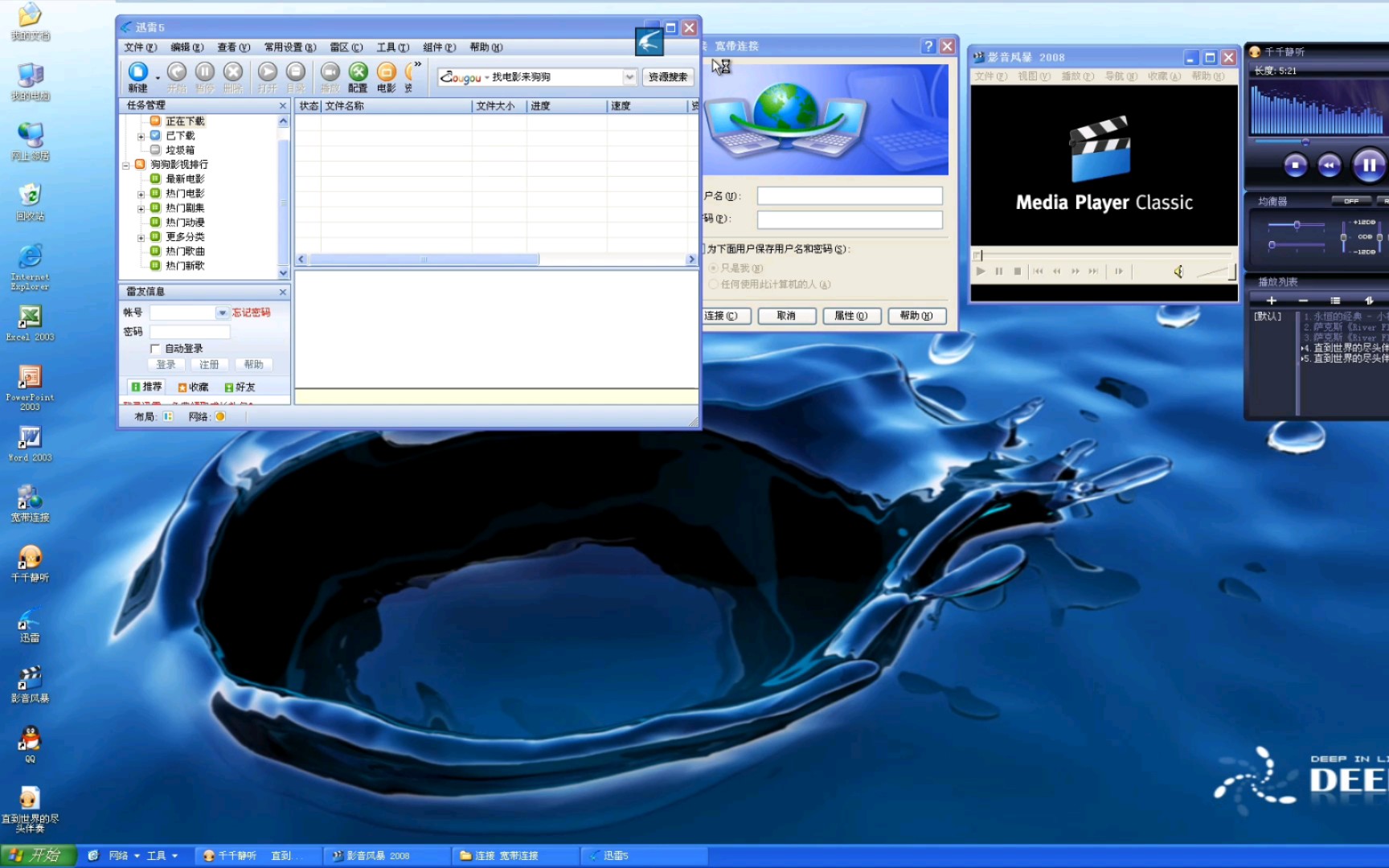Click the 忘记密码 link in Xunlei
Image resolution: width=1389 pixels, height=868 pixels.
pos(252,313)
